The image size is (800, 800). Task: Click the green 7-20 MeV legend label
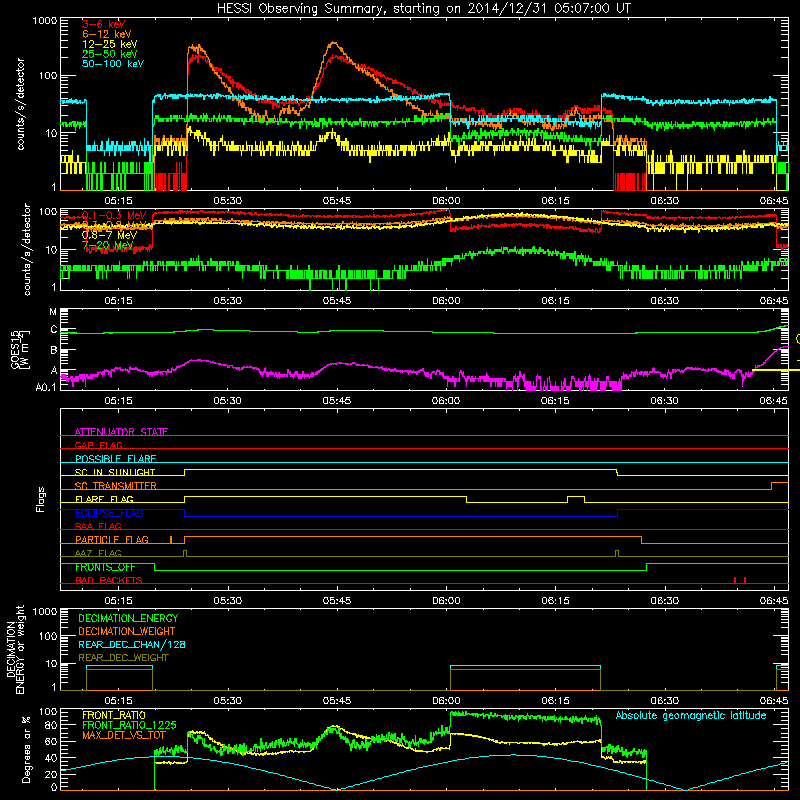click(x=108, y=245)
